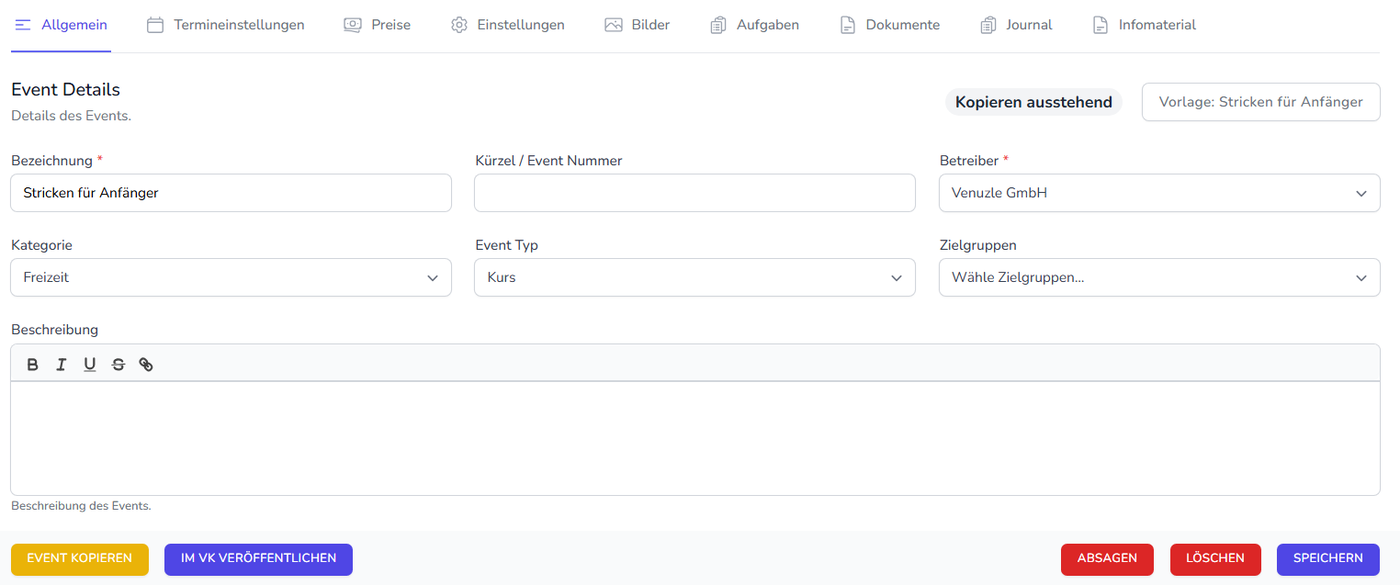Click the red Löschen button
The image size is (1400, 585).
point(1215,559)
